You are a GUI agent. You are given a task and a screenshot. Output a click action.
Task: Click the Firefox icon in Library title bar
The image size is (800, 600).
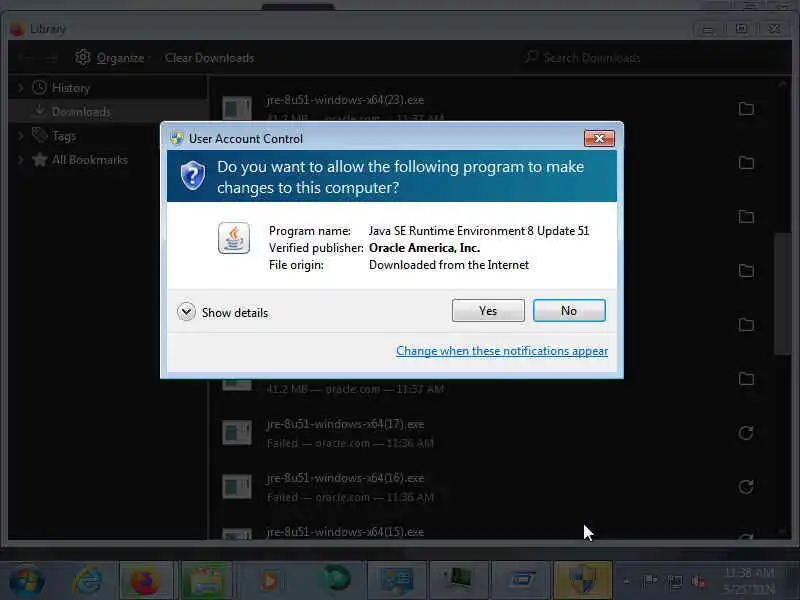click(x=17, y=29)
